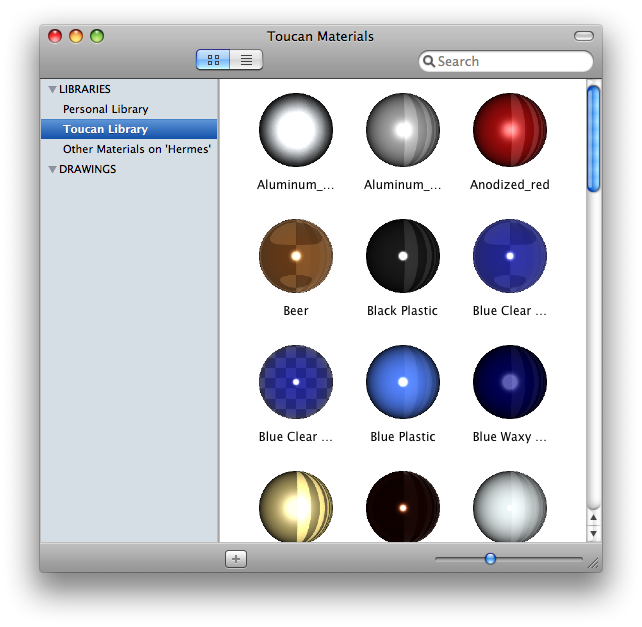Click the checkered Blue Clear material sphere
Screen dimensions: 642x627
point(296,382)
